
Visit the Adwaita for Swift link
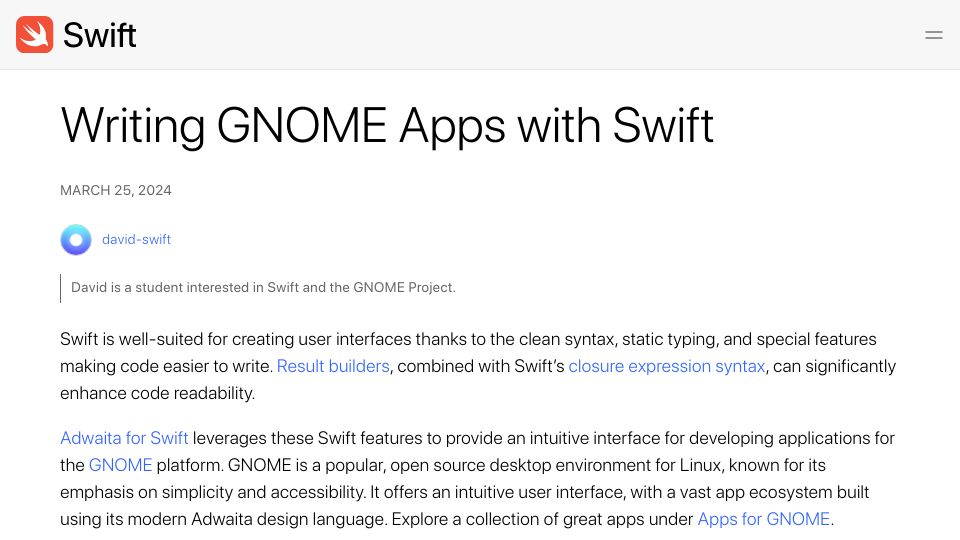point(124,438)
